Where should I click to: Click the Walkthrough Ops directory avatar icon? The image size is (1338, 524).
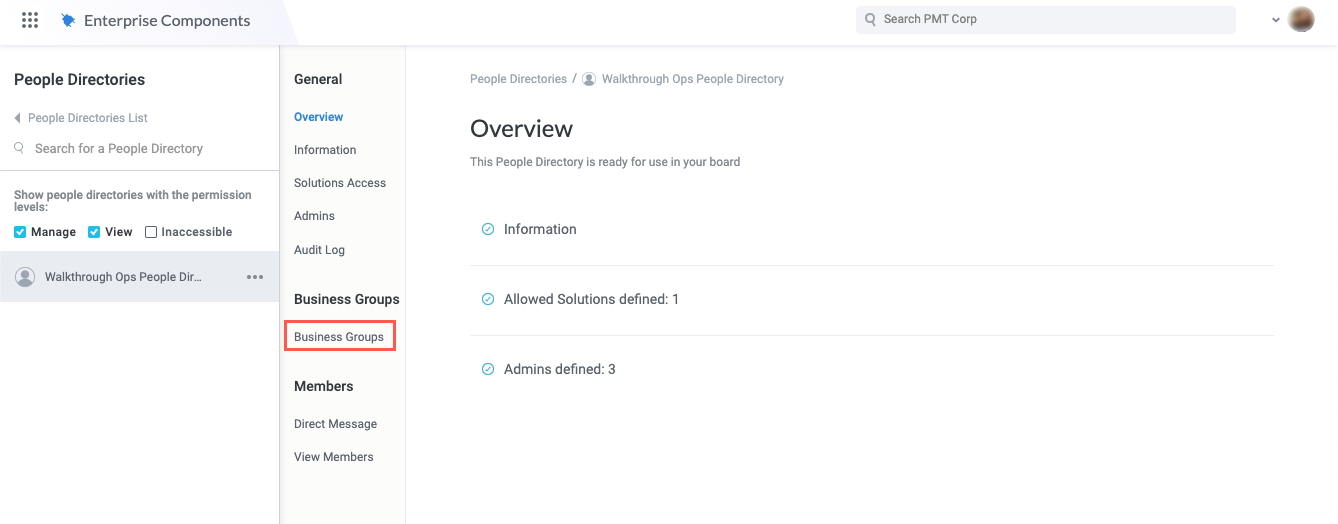[x=25, y=277]
